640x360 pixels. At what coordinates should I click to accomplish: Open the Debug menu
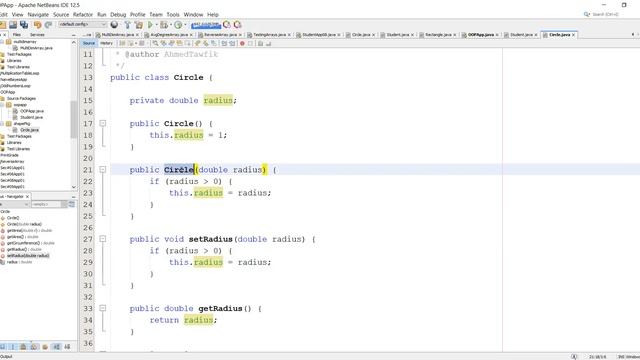(118, 14)
